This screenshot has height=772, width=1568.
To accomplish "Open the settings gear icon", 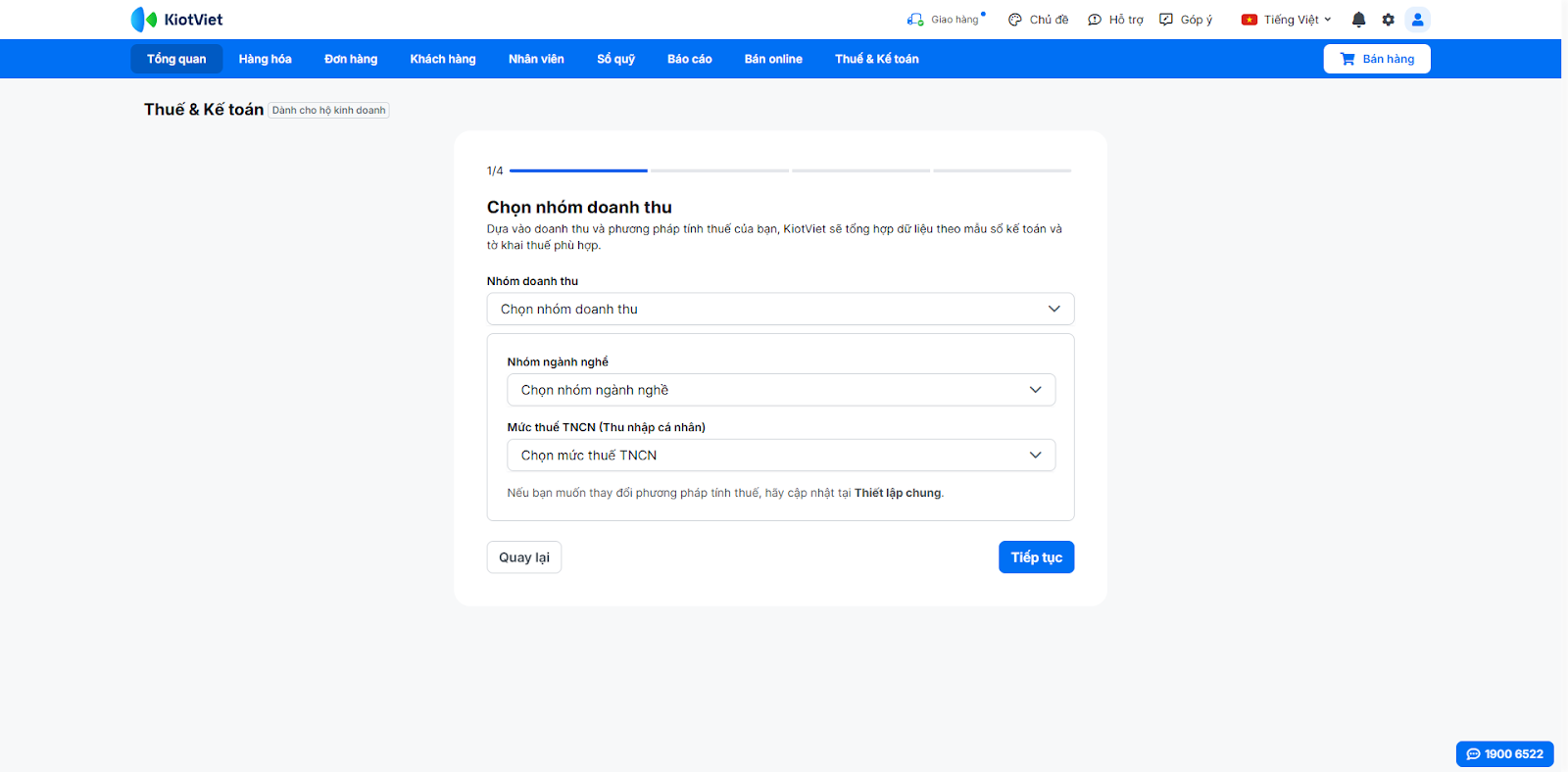I will 1388,20.
